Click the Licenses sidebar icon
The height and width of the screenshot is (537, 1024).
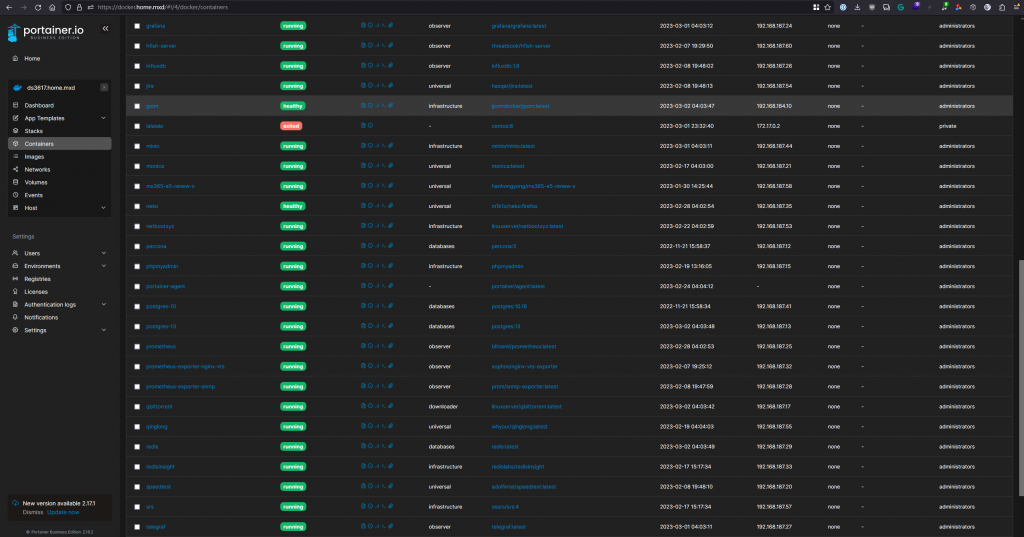[16, 291]
